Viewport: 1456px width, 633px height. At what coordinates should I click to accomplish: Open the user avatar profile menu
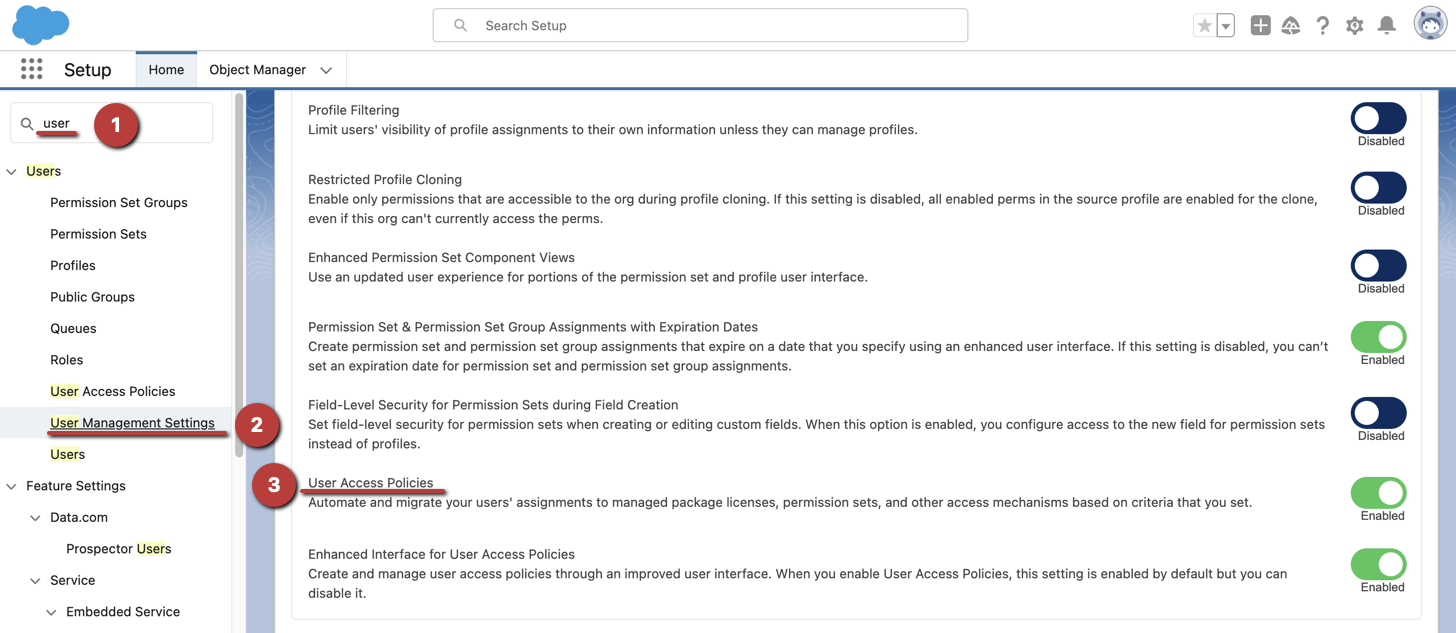pyautogui.click(x=1430, y=23)
